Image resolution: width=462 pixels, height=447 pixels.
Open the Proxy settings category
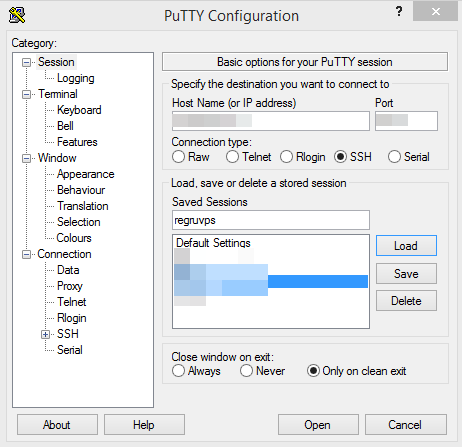coord(70,286)
